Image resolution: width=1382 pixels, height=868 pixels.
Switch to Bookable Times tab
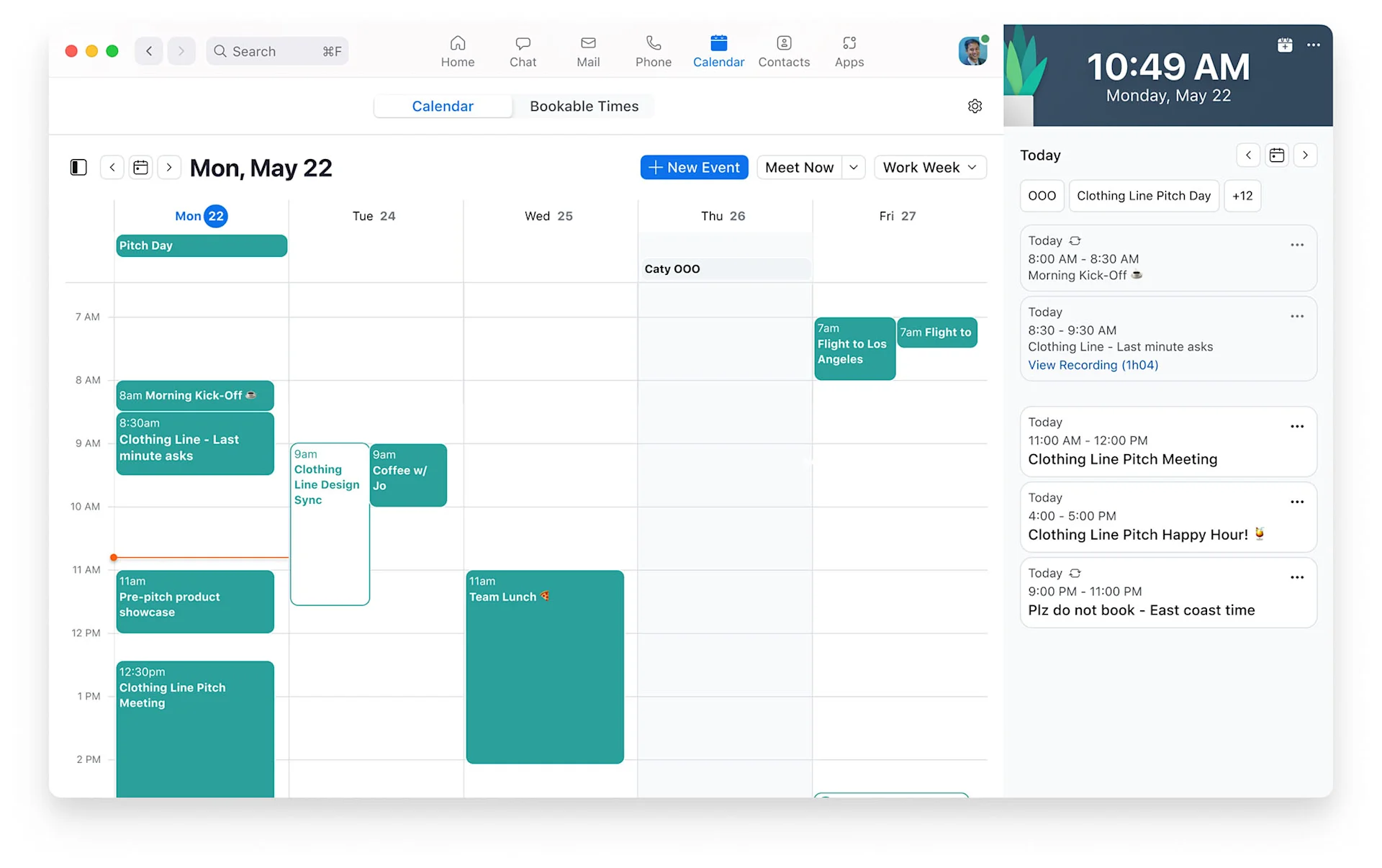click(584, 105)
